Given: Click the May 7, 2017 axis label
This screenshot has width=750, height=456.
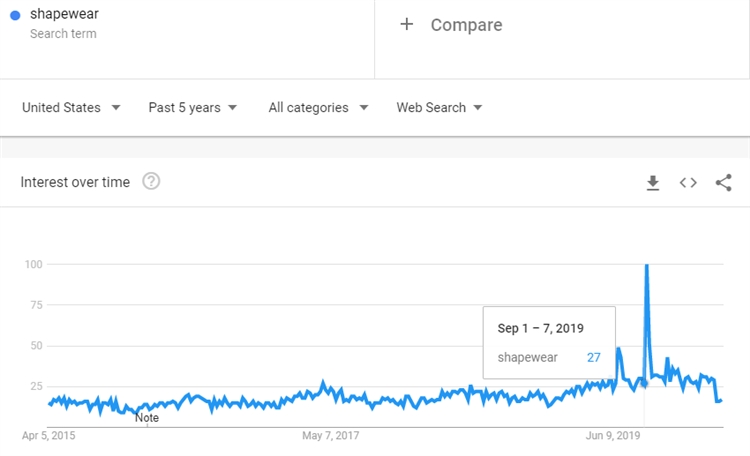Looking at the screenshot, I should click(x=331, y=436).
